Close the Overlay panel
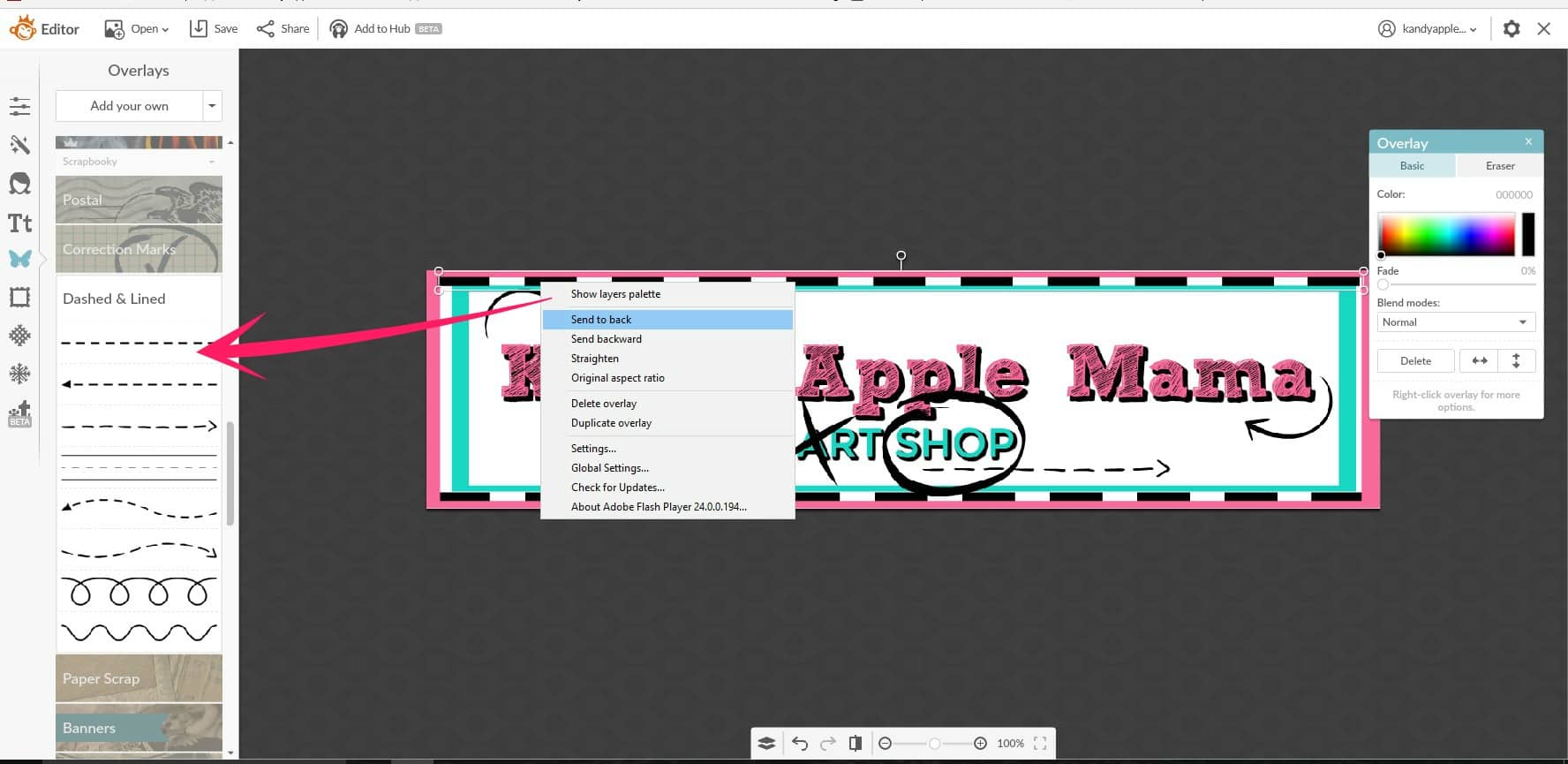 pos(1528,141)
